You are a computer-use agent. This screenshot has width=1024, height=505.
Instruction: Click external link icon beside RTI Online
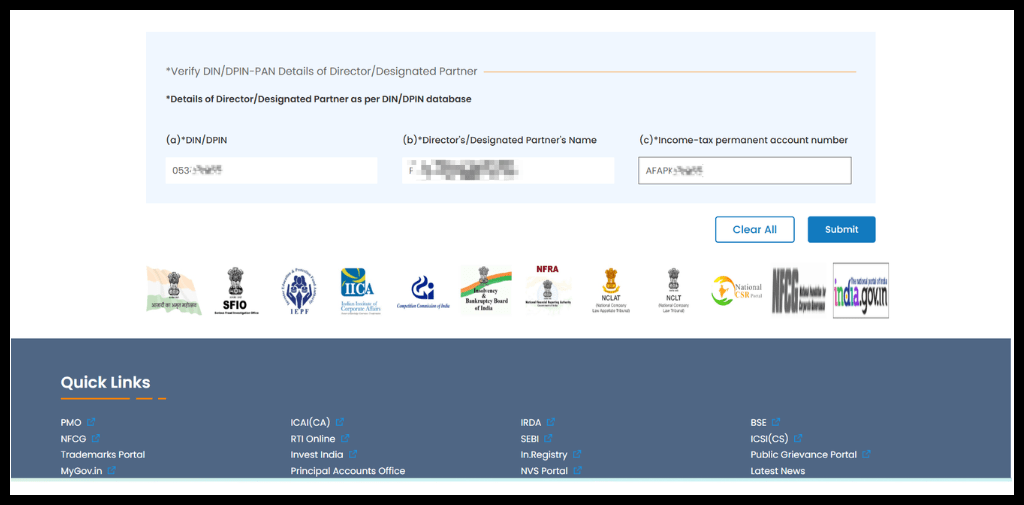tap(345, 438)
